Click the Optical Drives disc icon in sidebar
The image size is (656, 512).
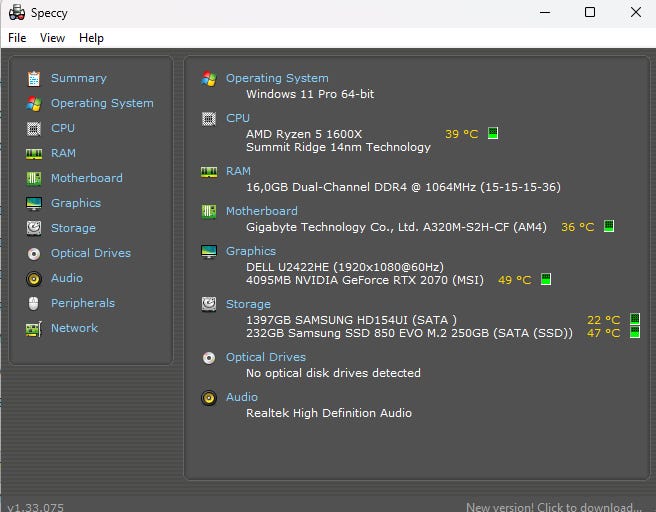pyautogui.click(x=34, y=253)
